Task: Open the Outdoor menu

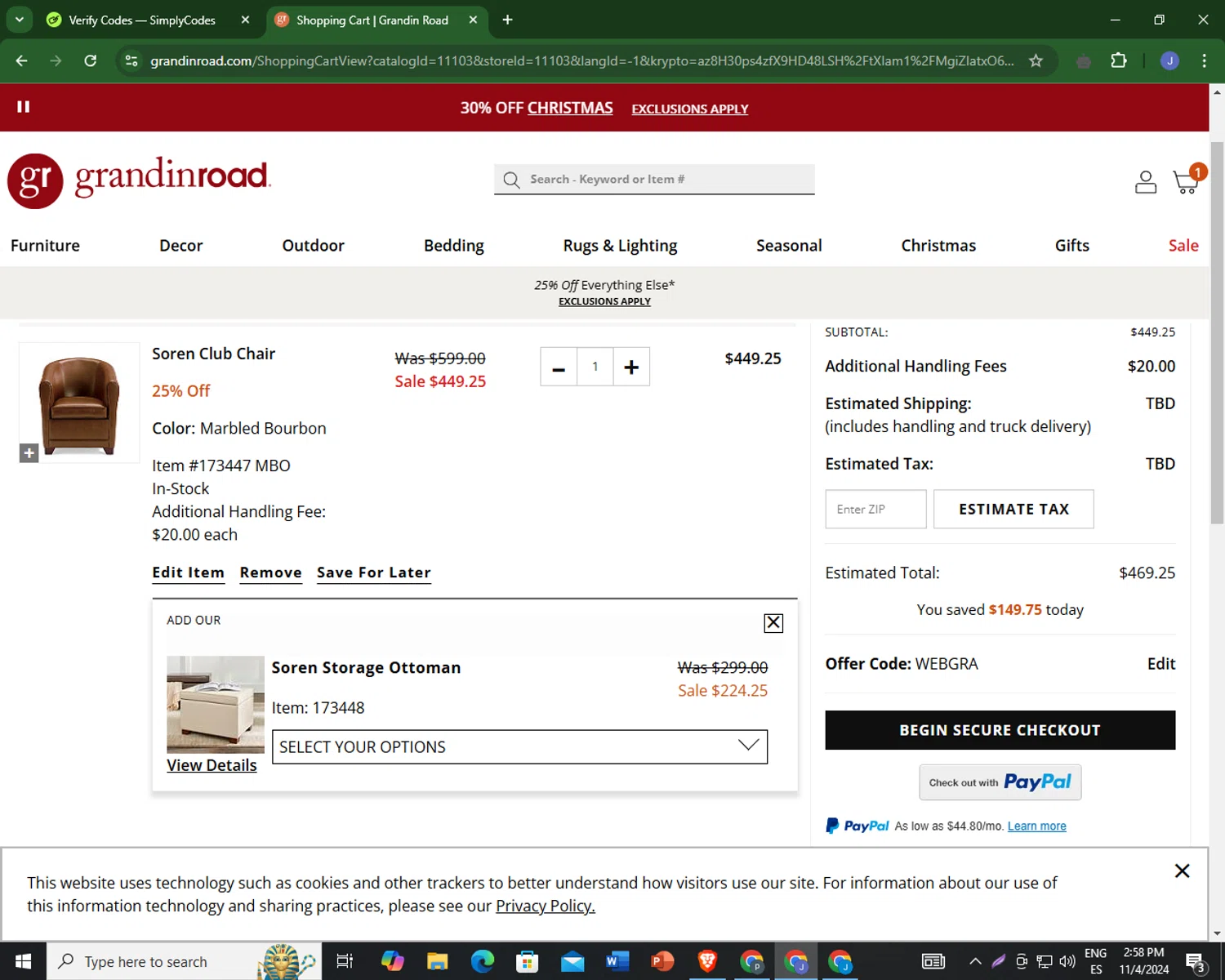Action: (313, 245)
